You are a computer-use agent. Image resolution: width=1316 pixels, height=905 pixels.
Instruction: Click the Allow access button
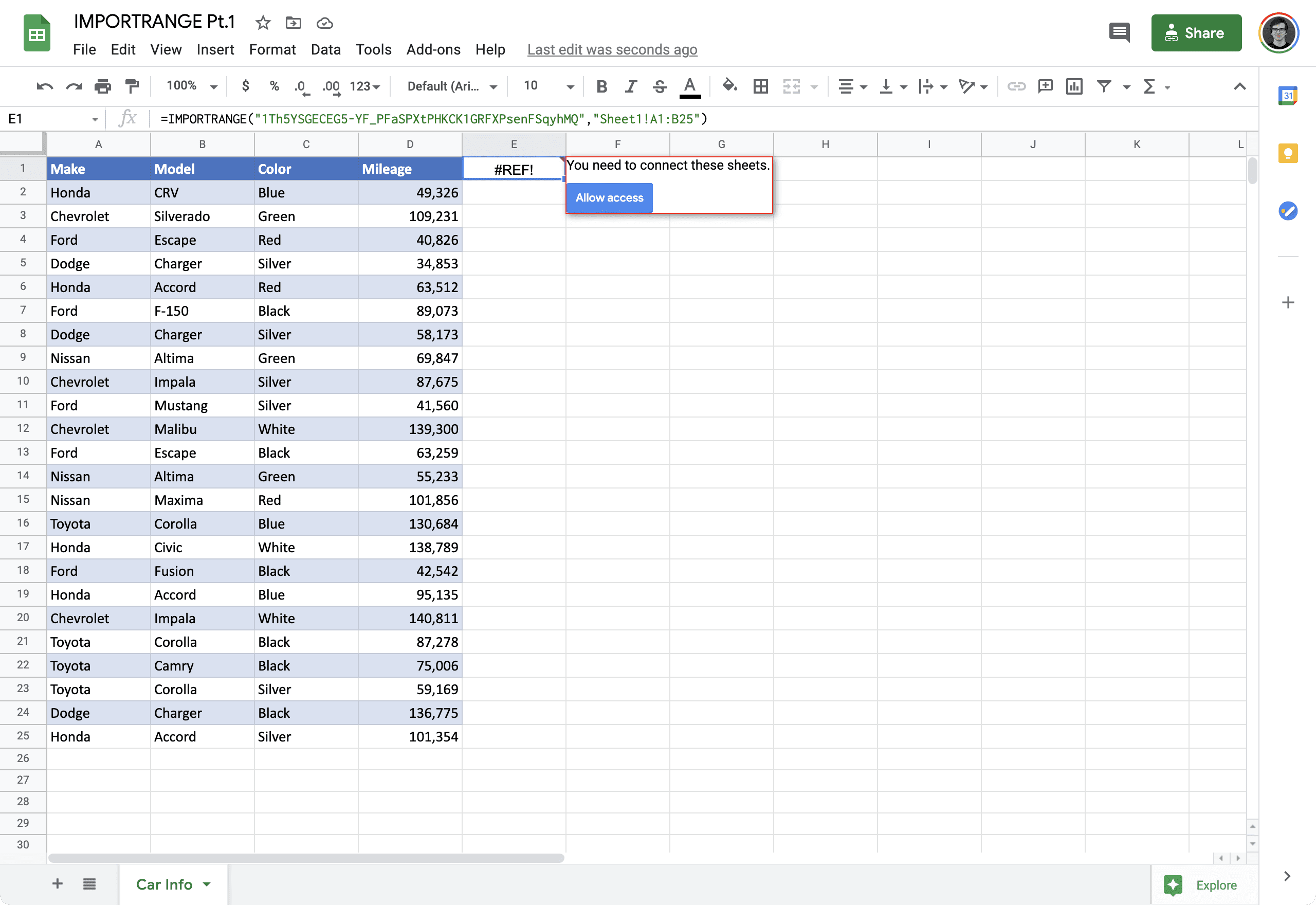609,198
